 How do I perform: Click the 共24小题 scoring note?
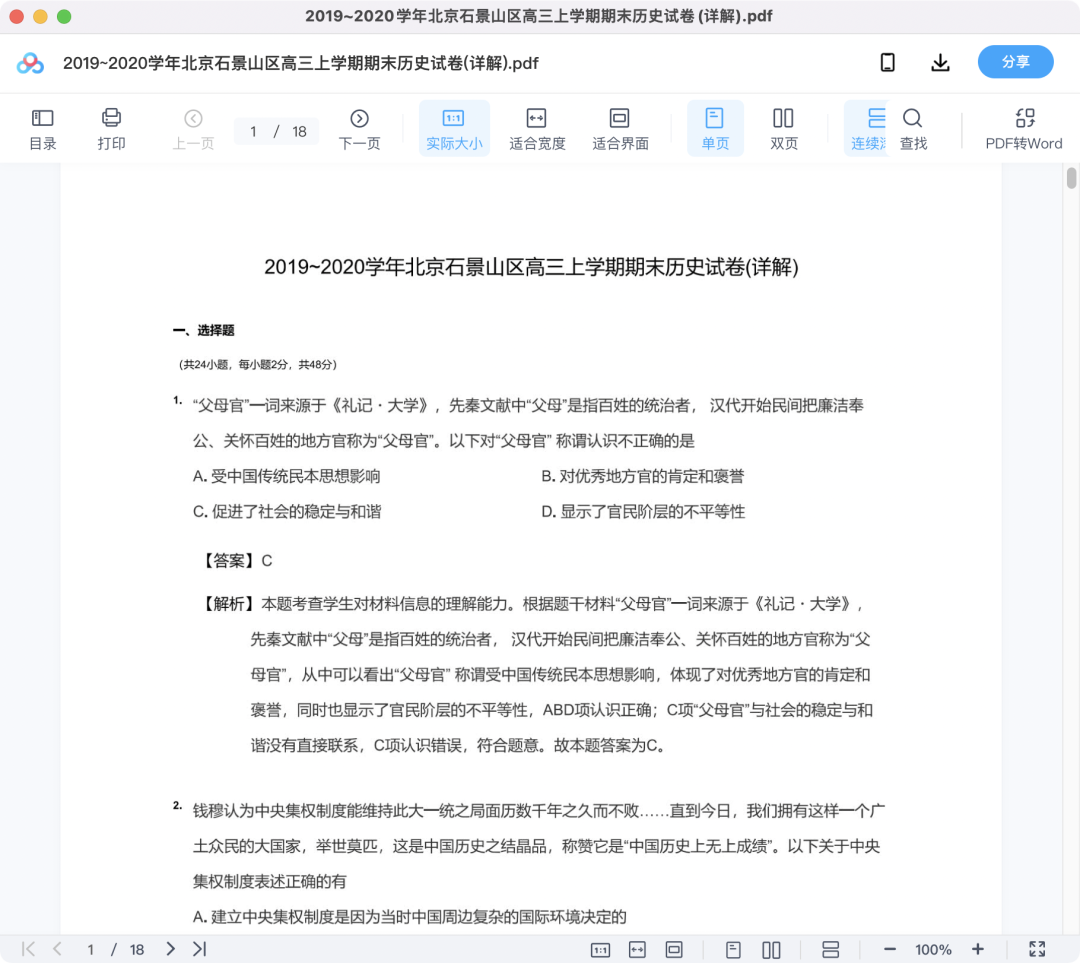pyautogui.click(x=258, y=364)
